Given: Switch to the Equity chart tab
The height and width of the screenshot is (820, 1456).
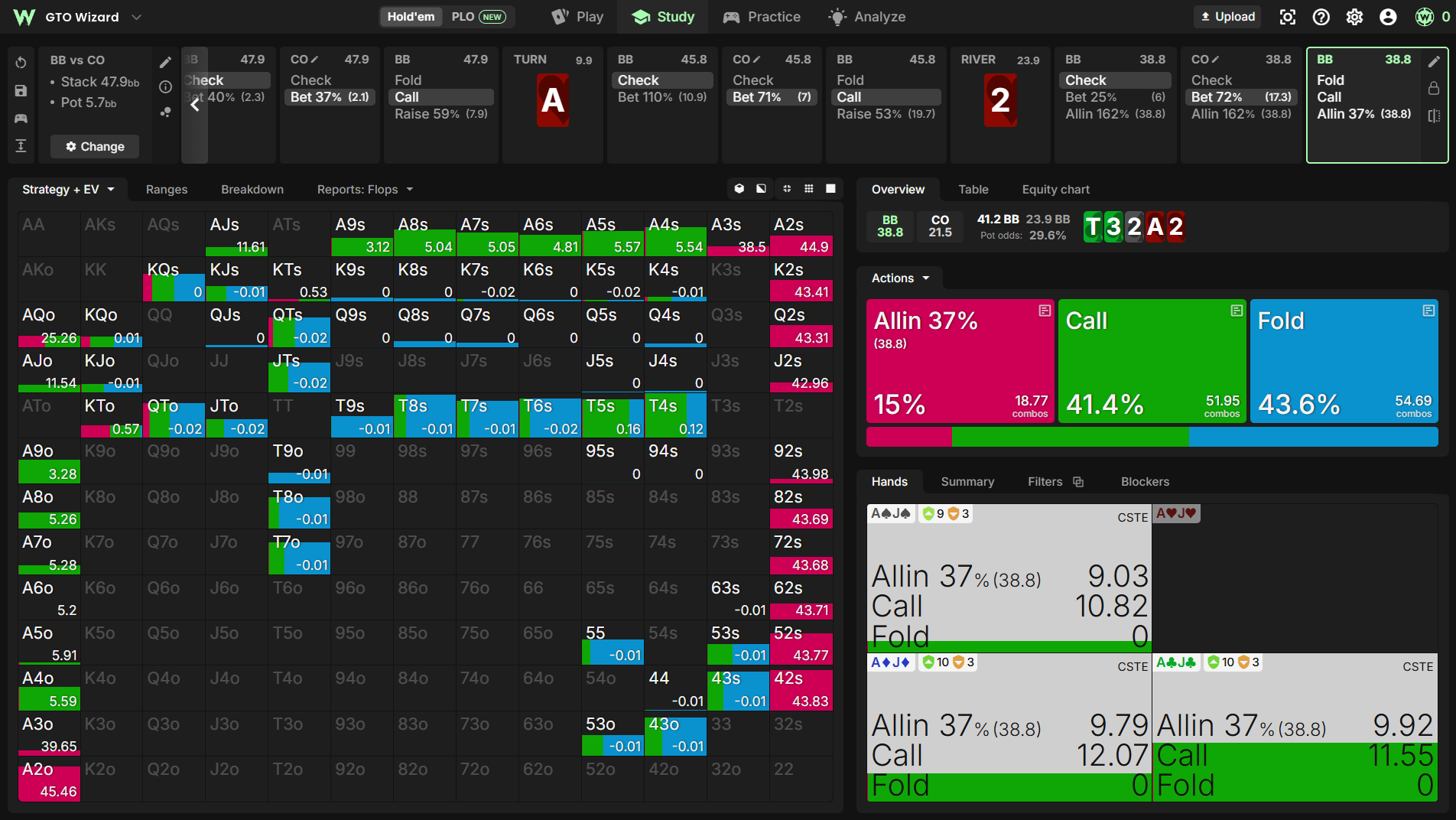Looking at the screenshot, I should 1056,190.
